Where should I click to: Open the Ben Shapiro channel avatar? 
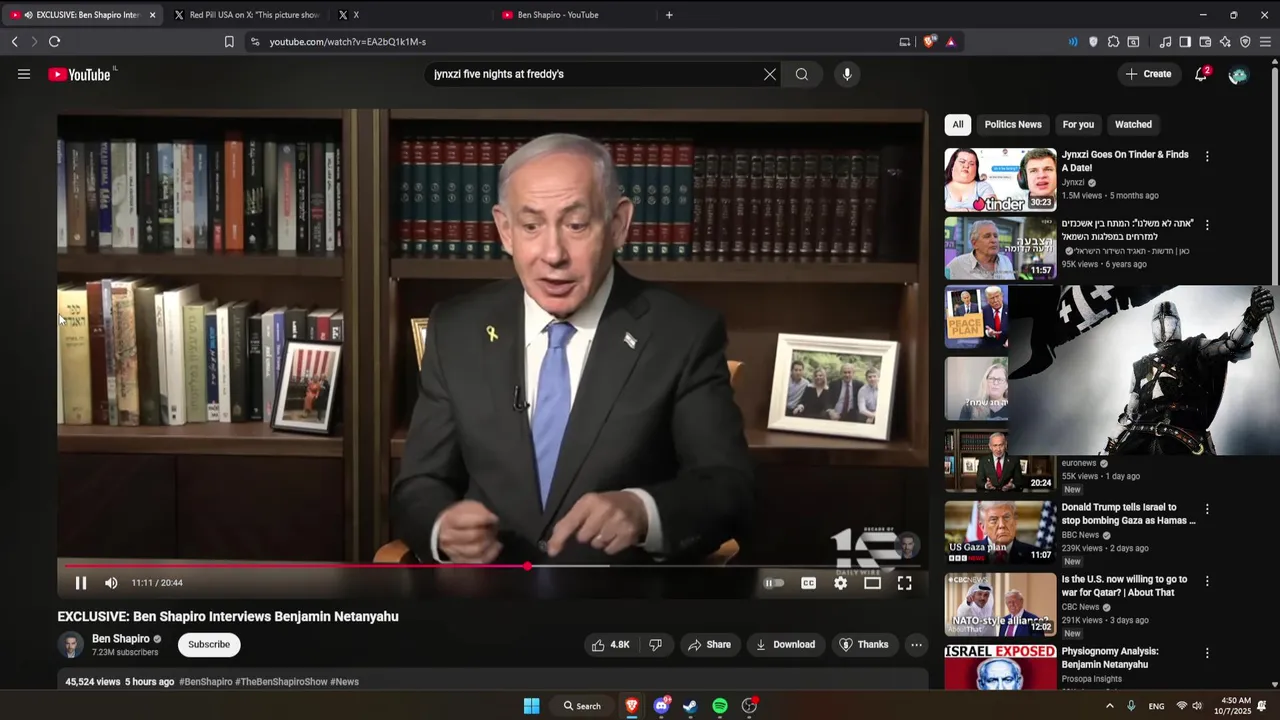pos(71,645)
